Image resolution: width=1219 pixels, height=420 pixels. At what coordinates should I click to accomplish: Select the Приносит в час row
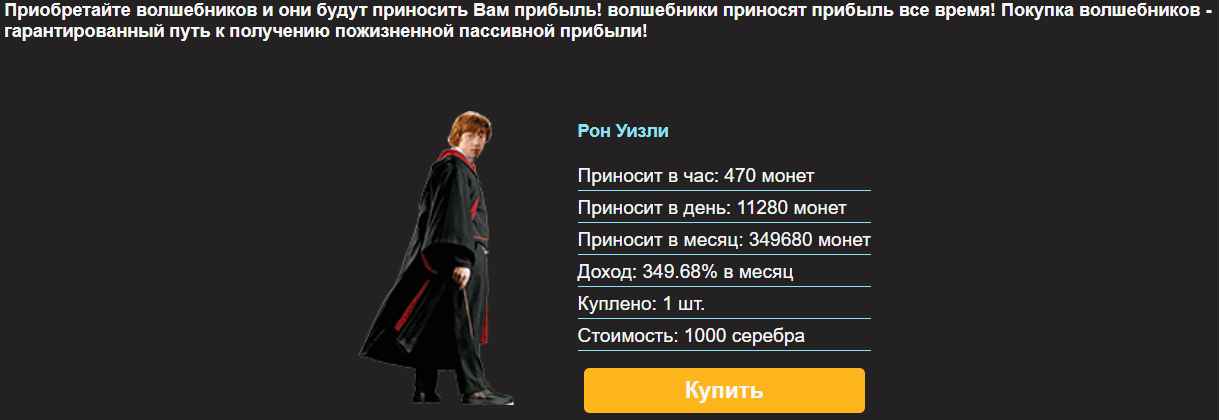coord(724,176)
